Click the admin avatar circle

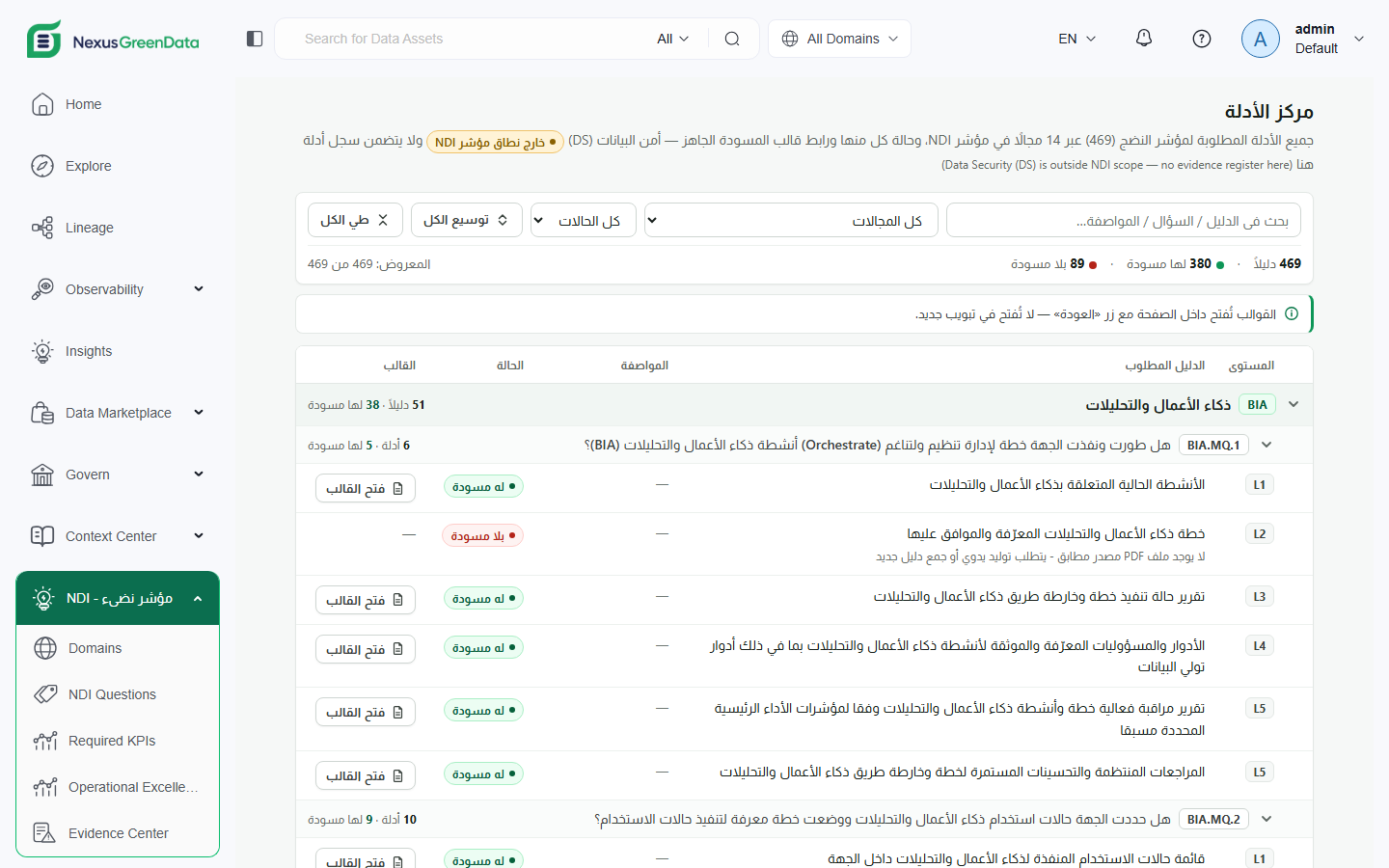point(1261,39)
